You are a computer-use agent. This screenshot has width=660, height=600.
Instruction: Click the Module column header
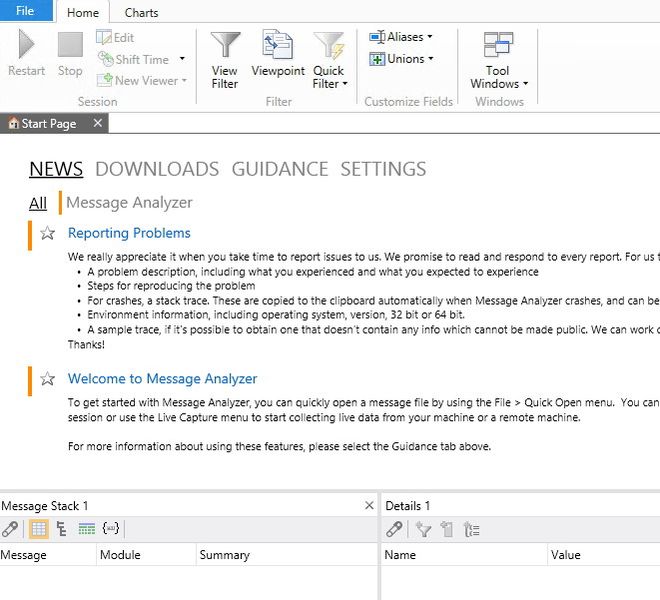tap(146, 555)
